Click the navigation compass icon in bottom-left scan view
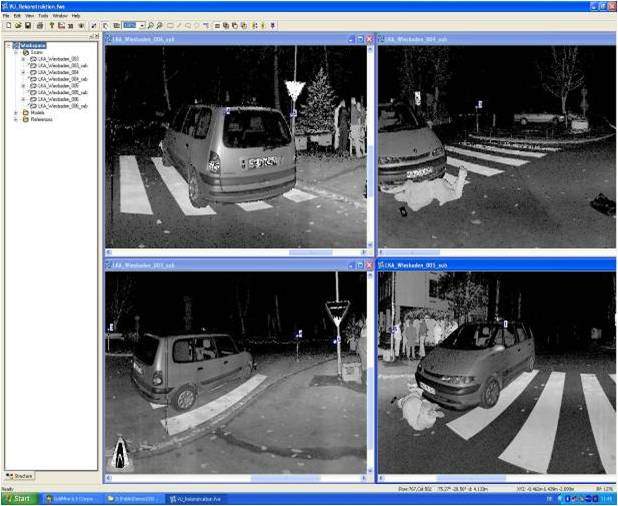The width and height of the screenshot is (618, 506). pos(120,454)
